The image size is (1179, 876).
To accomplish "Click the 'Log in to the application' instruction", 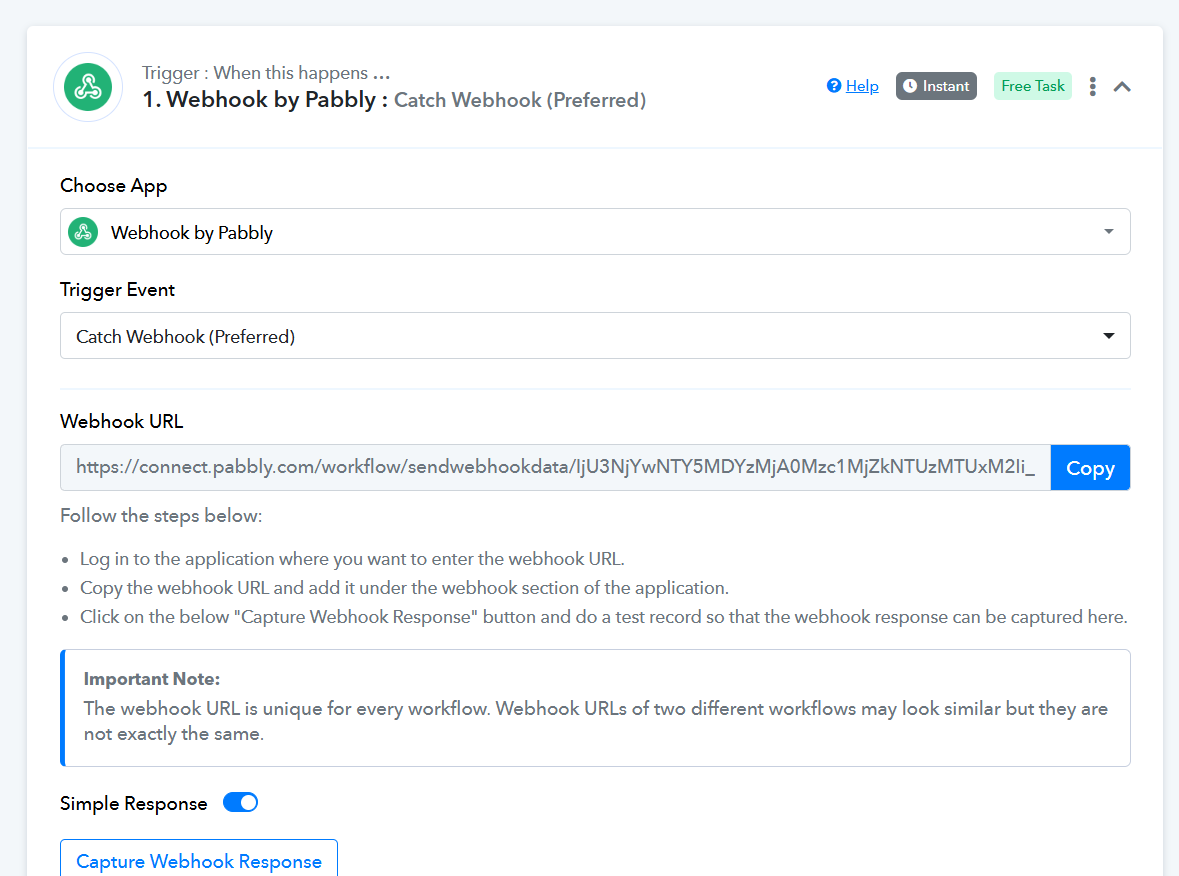I will (x=352, y=559).
